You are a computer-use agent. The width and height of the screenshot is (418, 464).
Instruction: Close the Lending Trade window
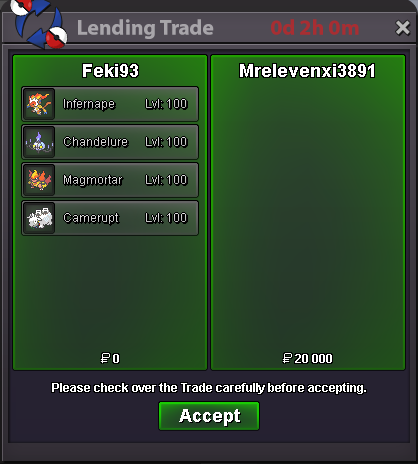[x=402, y=28]
